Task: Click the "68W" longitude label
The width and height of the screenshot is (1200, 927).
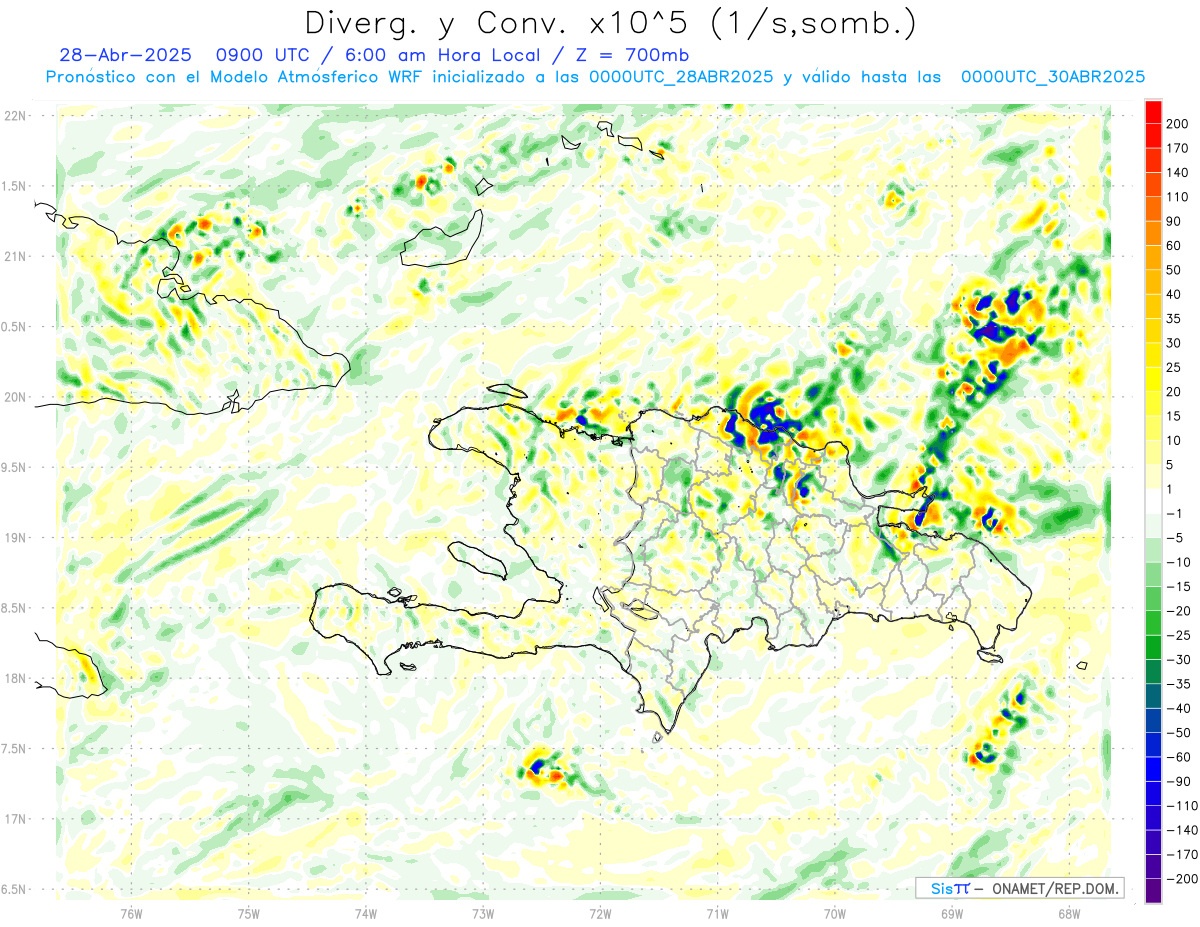Action: (x=1068, y=913)
